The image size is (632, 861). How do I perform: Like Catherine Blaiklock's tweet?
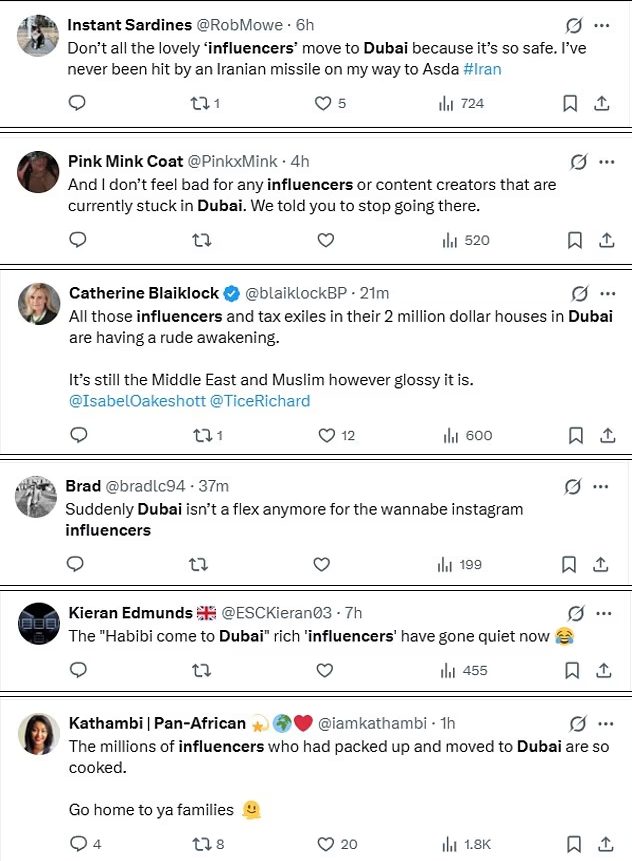click(326, 435)
